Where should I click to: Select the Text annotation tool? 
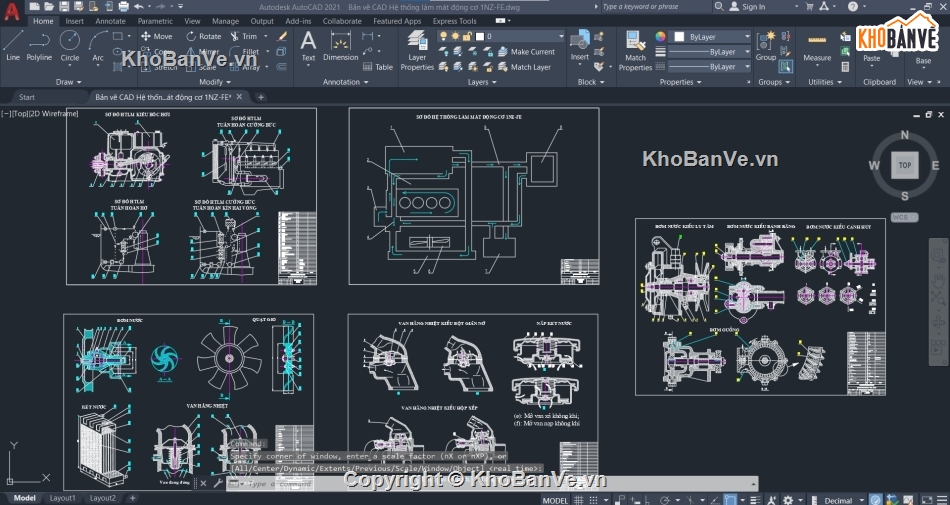[308, 46]
